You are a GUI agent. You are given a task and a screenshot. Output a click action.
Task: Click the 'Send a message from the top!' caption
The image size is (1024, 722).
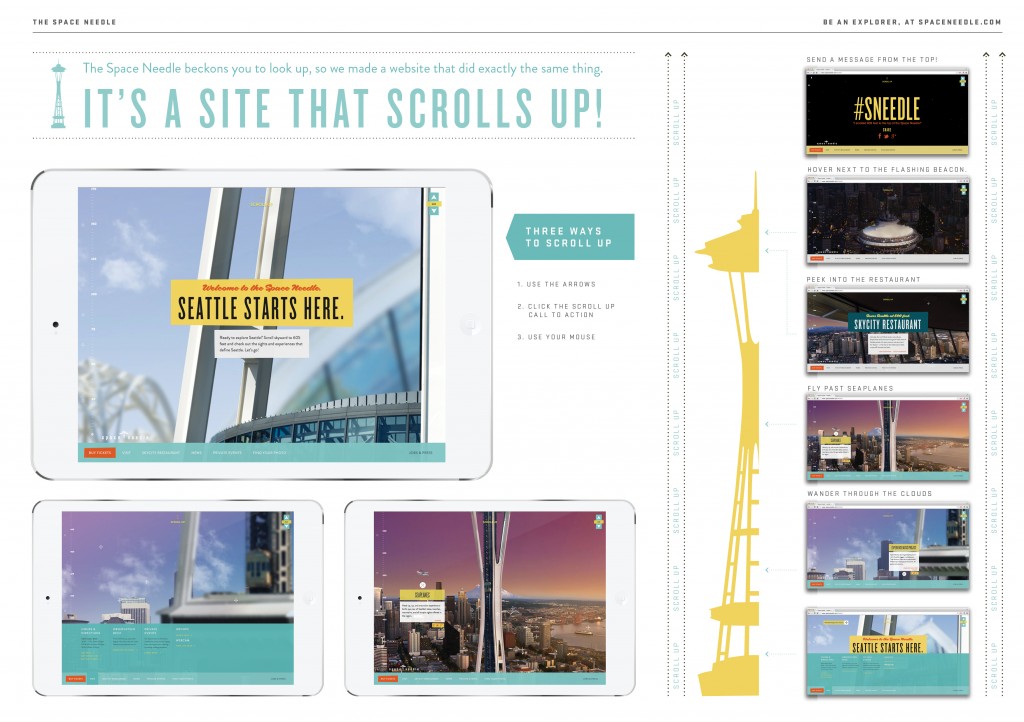tap(872, 59)
